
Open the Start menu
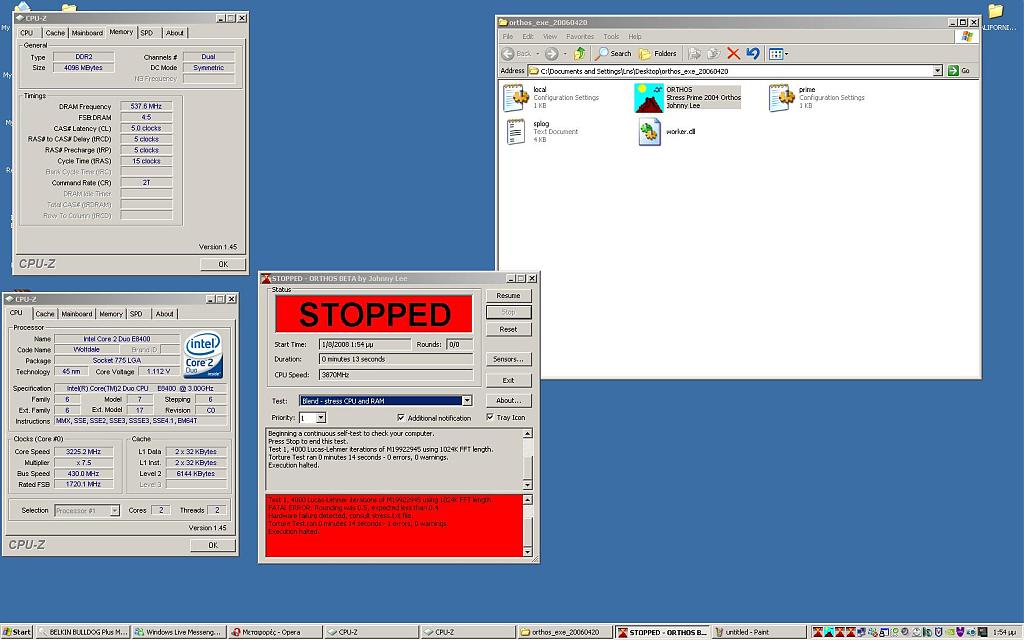pyautogui.click(x=16, y=632)
